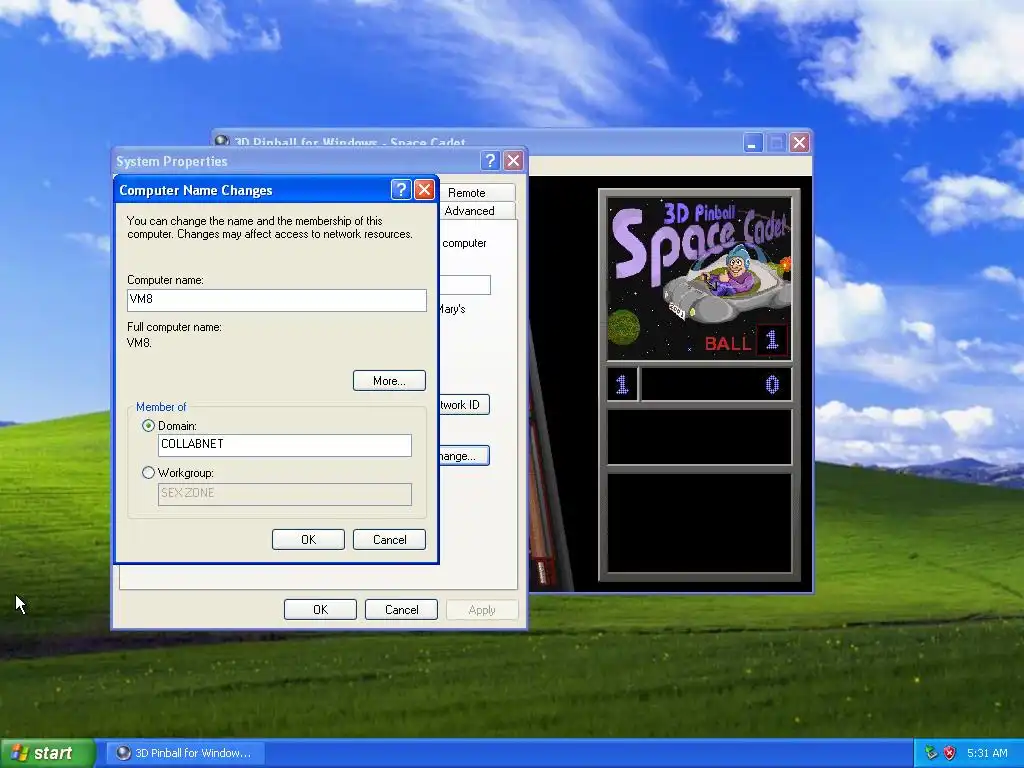Confirm Computer Name Changes with OK
1024x768 pixels.
tap(308, 539)
